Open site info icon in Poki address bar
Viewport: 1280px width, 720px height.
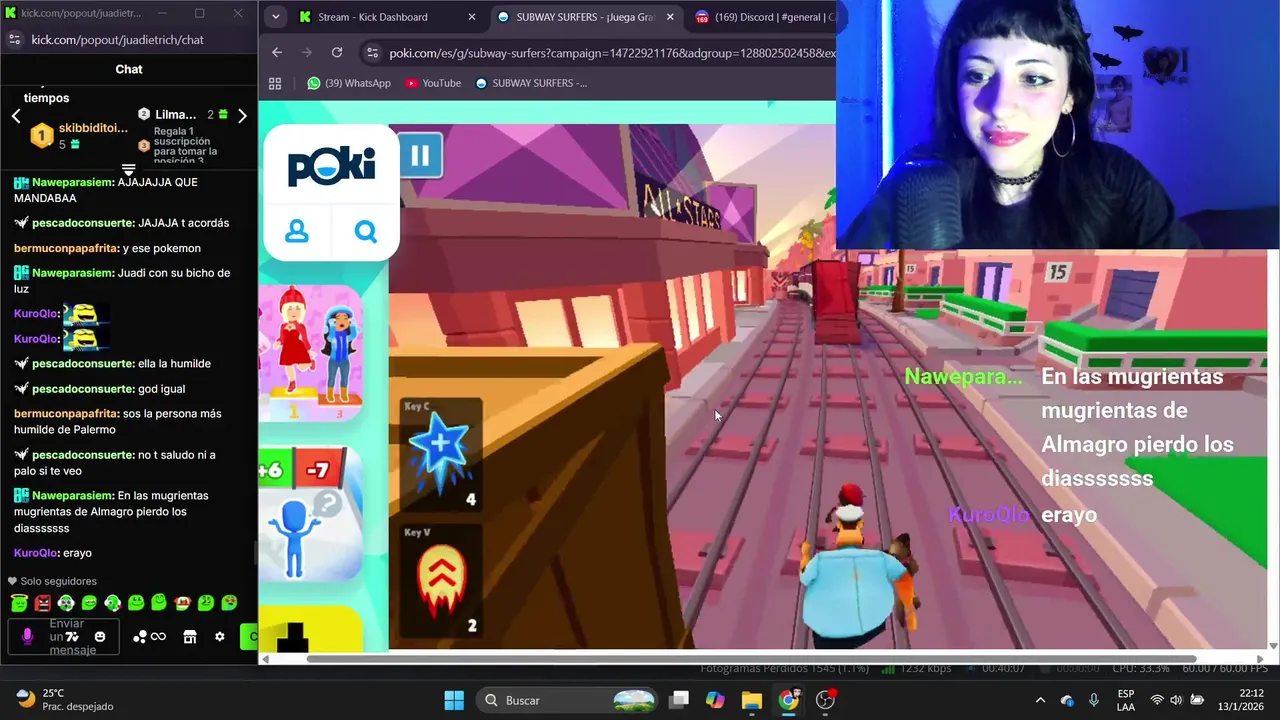click(x=372, y=53)
